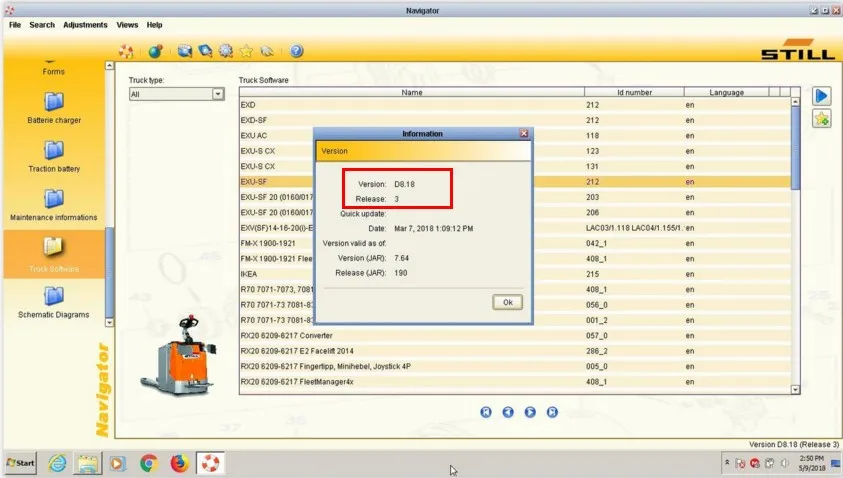Click the blue play arrow open button
Image resolution: width=843 pixels, height=478 pixels.
821,96
